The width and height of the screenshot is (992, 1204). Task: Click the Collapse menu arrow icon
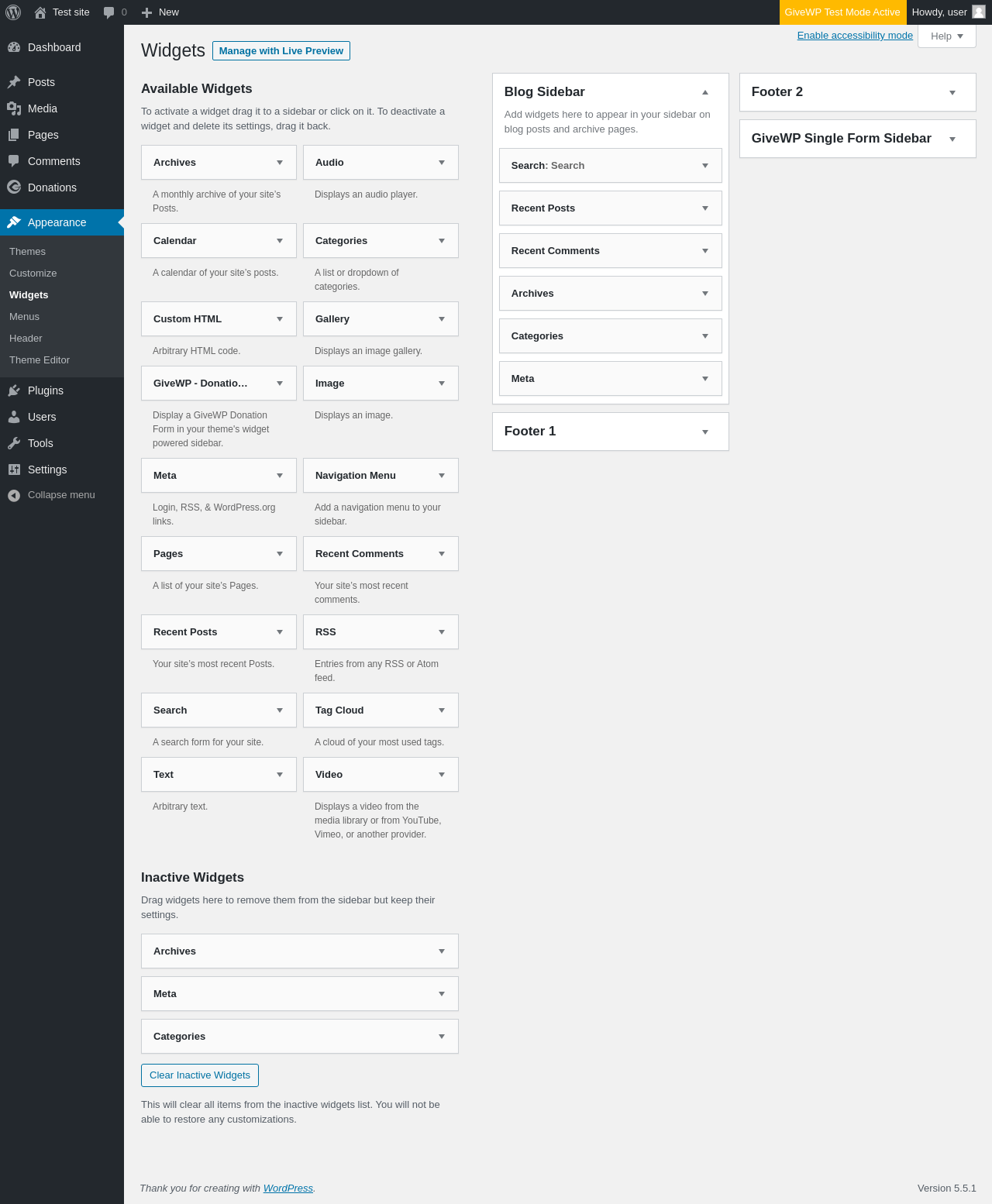14,495
